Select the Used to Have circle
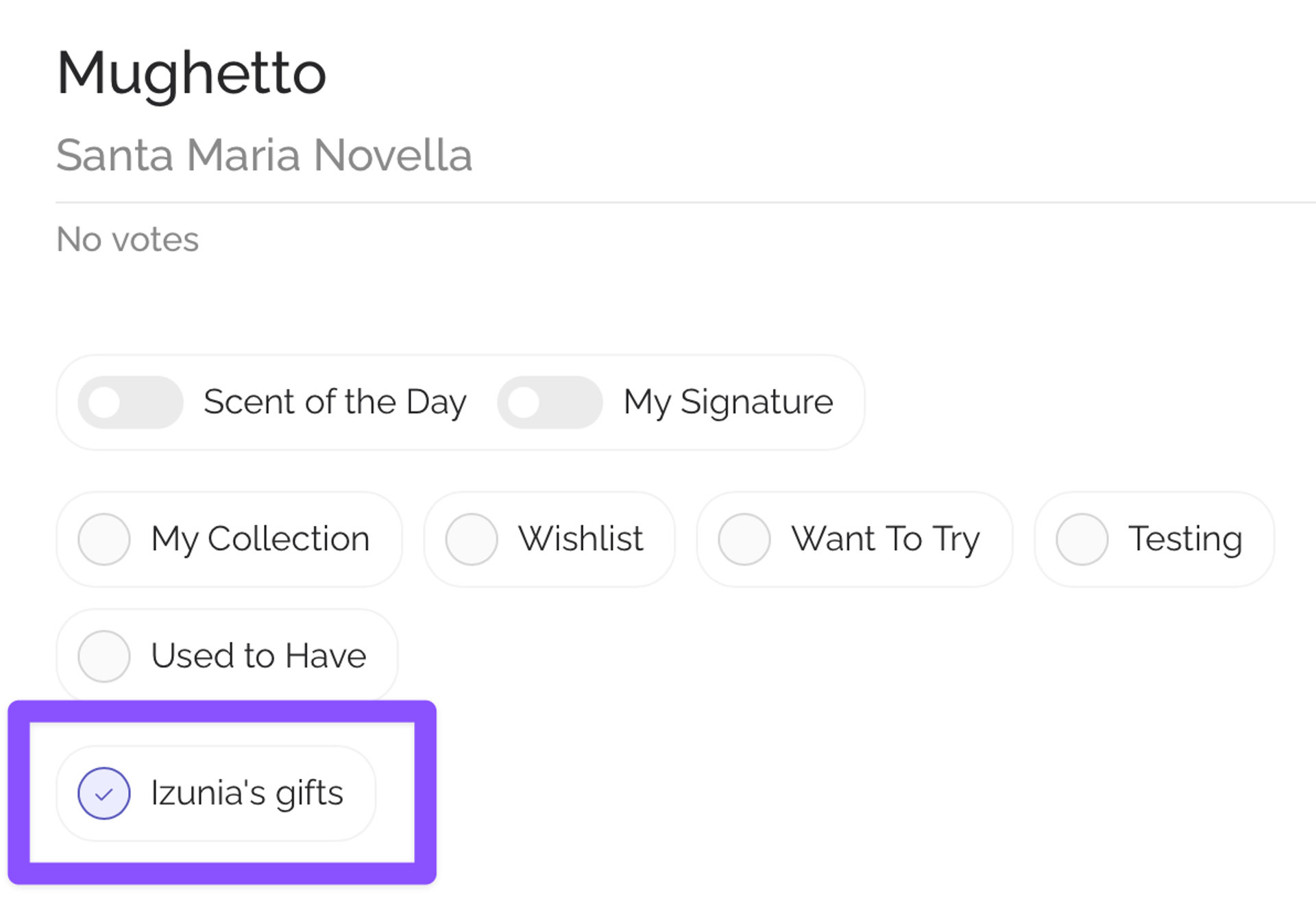The width and height of the screenshot is (1316, 910). click(x=104, y=656)
